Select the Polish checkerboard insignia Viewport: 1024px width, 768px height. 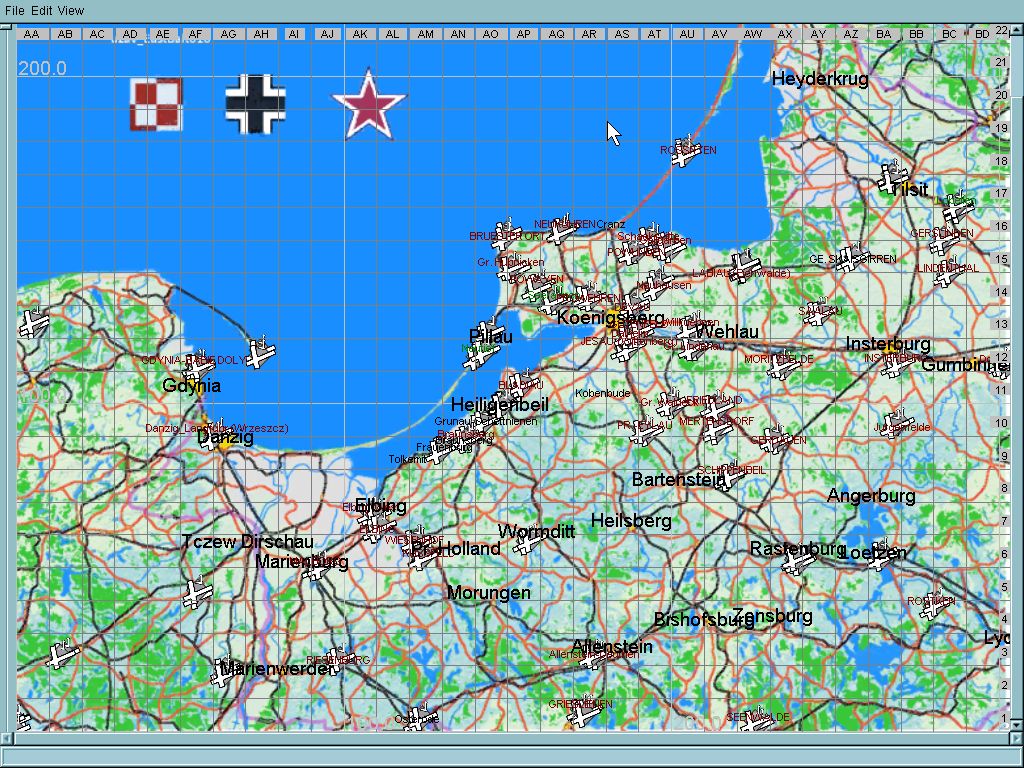tap(155, 104)
